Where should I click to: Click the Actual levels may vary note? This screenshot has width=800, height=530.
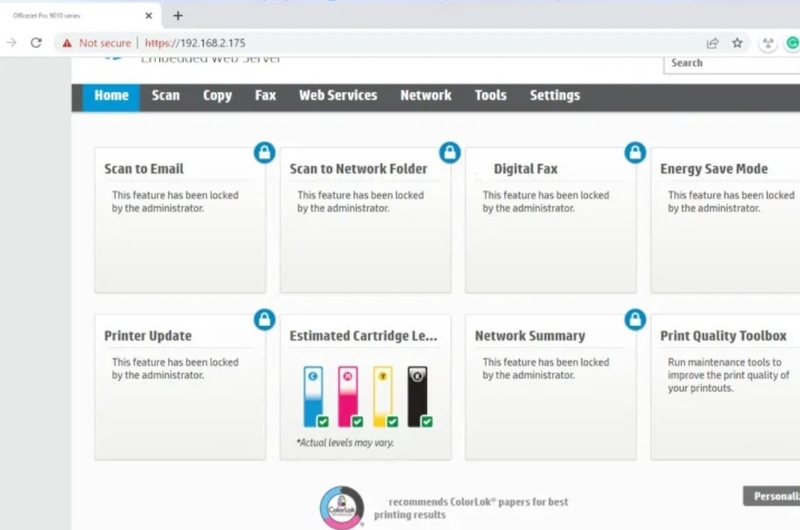click(345, 443)
